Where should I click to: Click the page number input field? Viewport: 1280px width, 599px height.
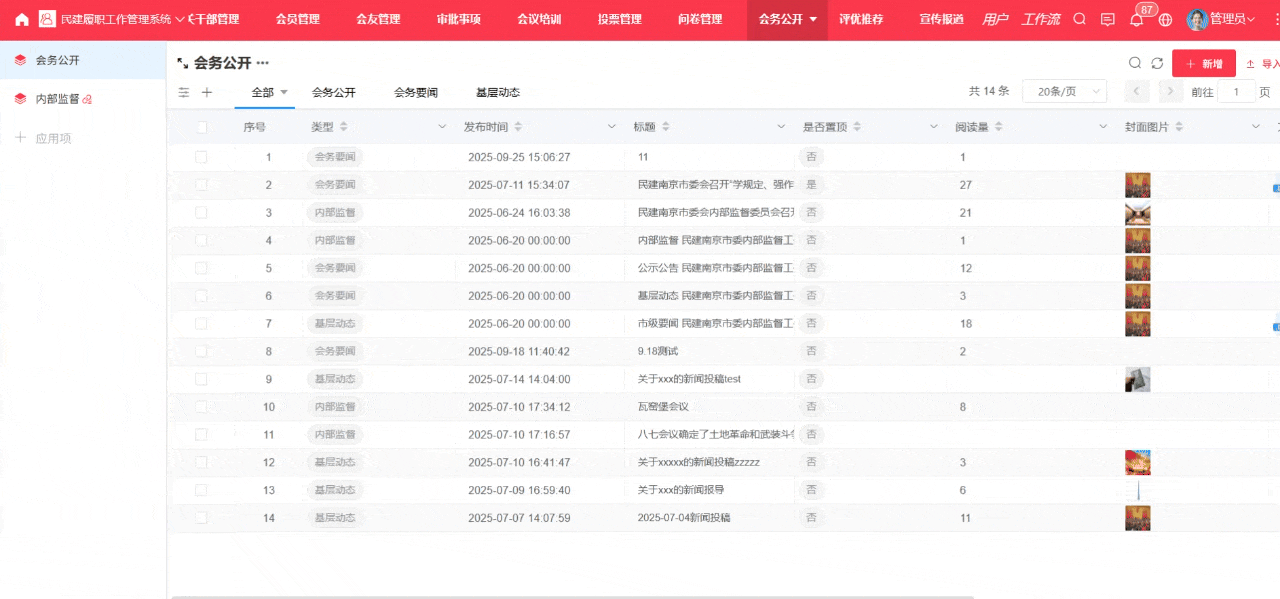pyautogui.click(x=1237, y=92)
